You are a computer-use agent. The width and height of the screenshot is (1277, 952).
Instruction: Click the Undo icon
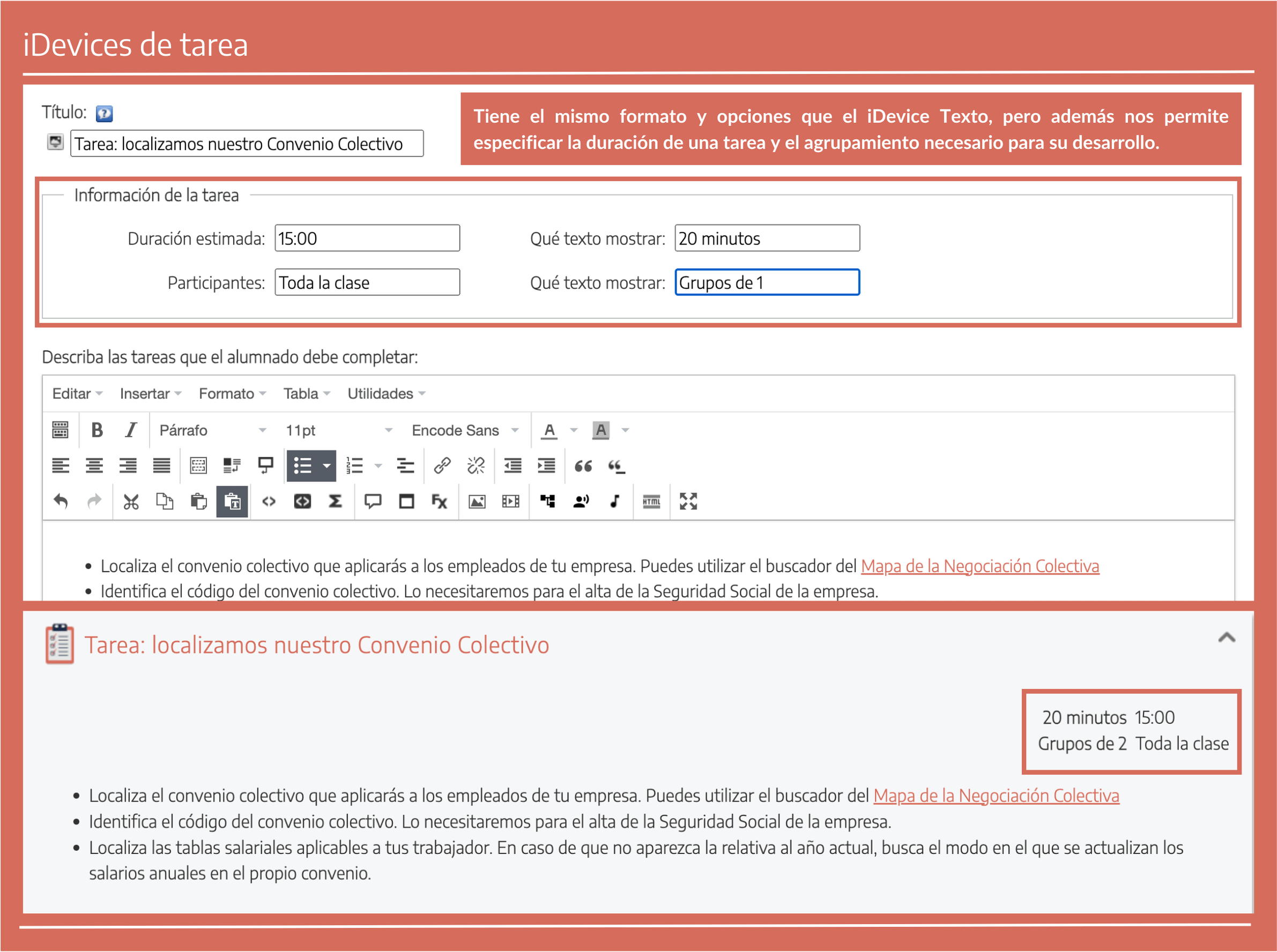61,501
